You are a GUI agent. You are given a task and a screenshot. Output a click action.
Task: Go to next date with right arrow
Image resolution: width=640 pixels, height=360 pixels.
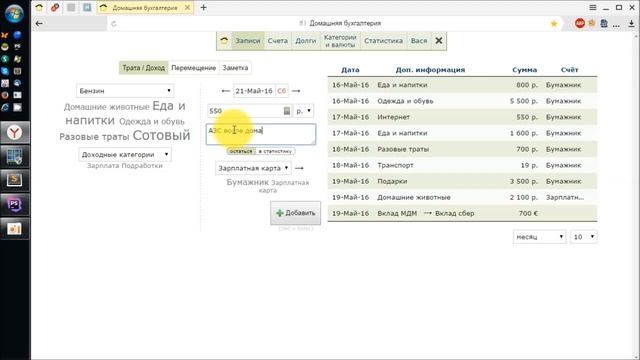(x=296, y=91)
